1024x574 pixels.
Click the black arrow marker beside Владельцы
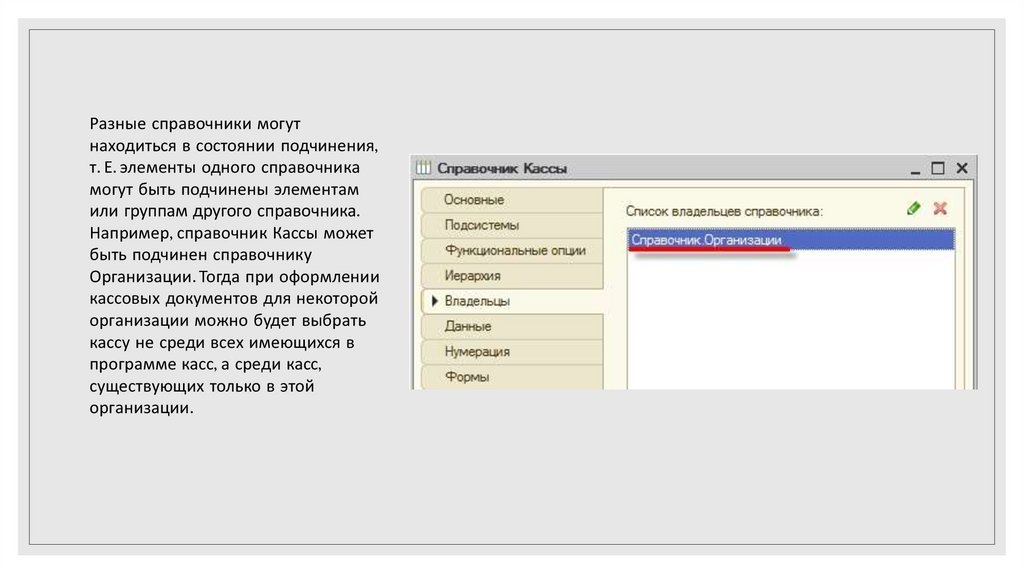tap(433, 301)
